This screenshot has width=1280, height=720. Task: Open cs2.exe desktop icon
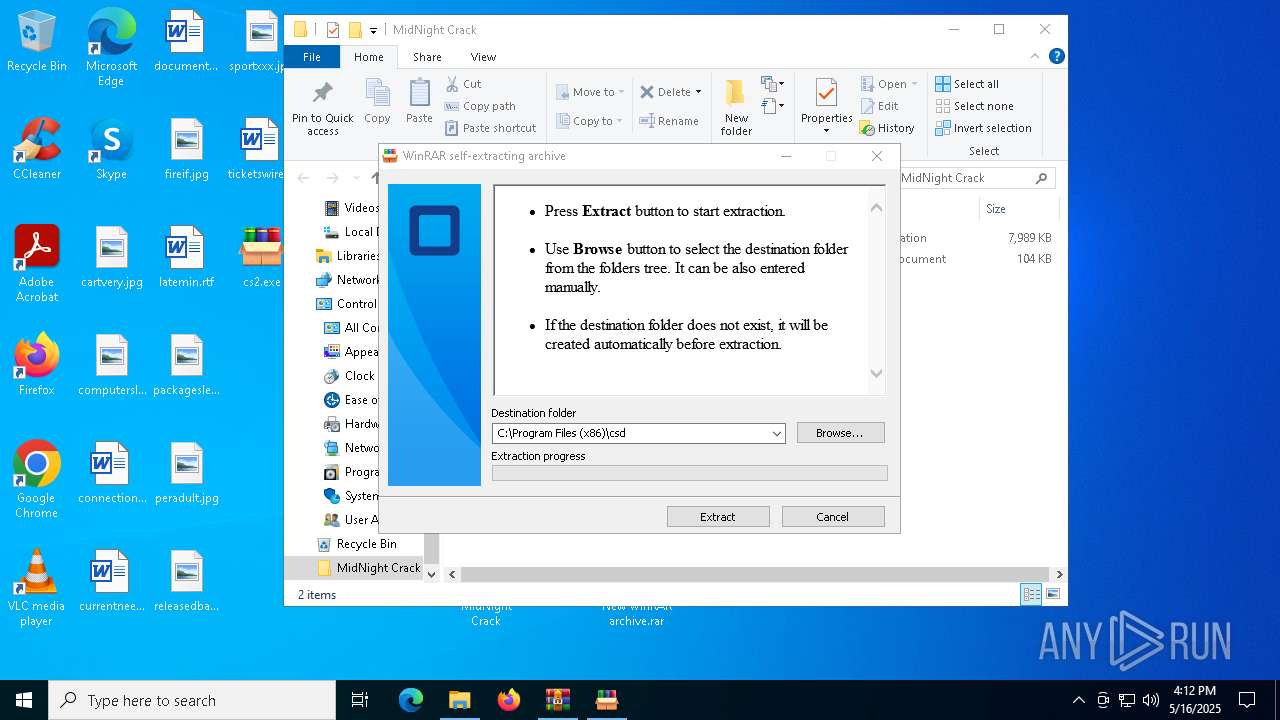[262, 257]
